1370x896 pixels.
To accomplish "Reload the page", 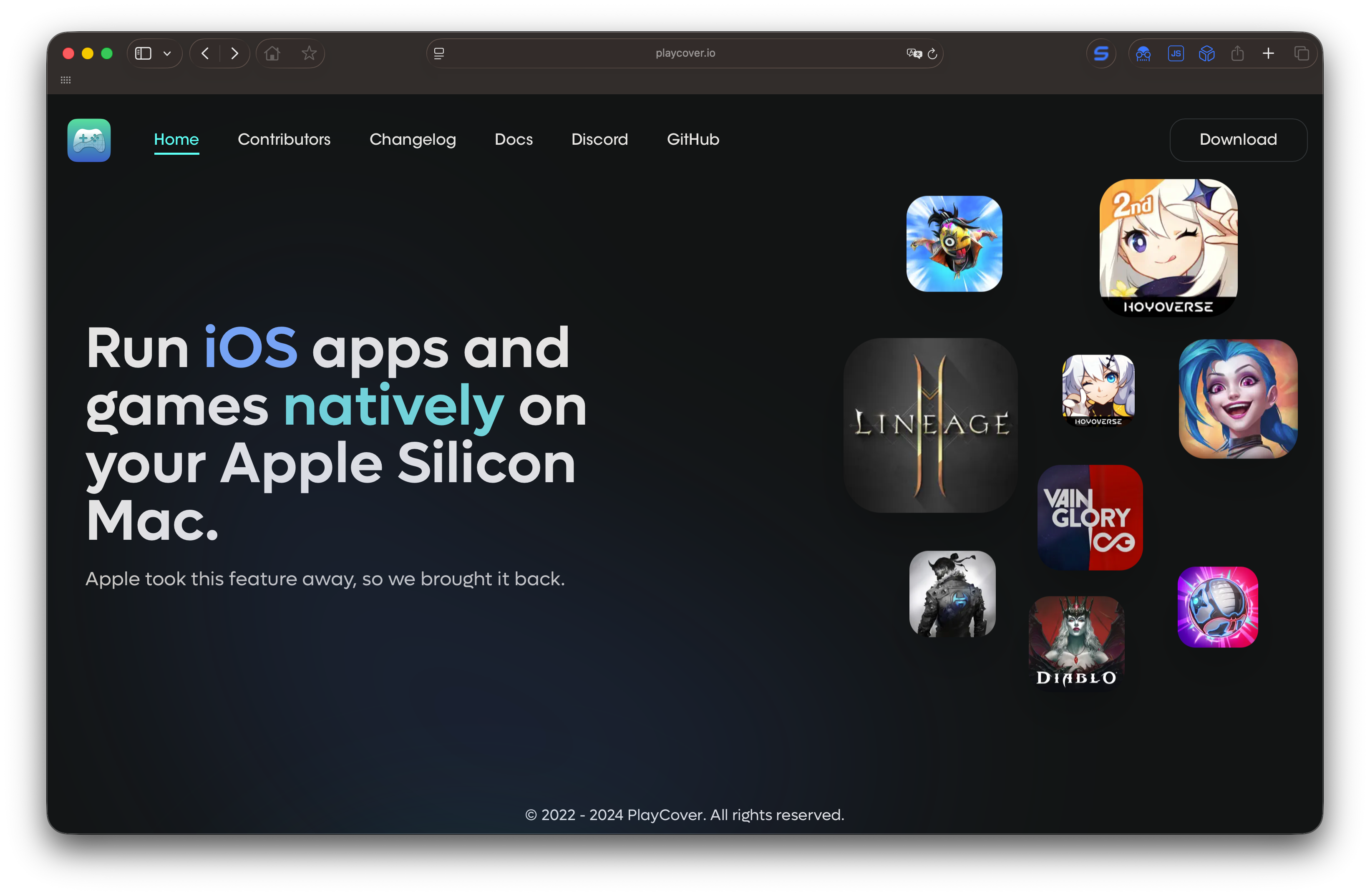I will pyautogui.click(x=932, y=53).
